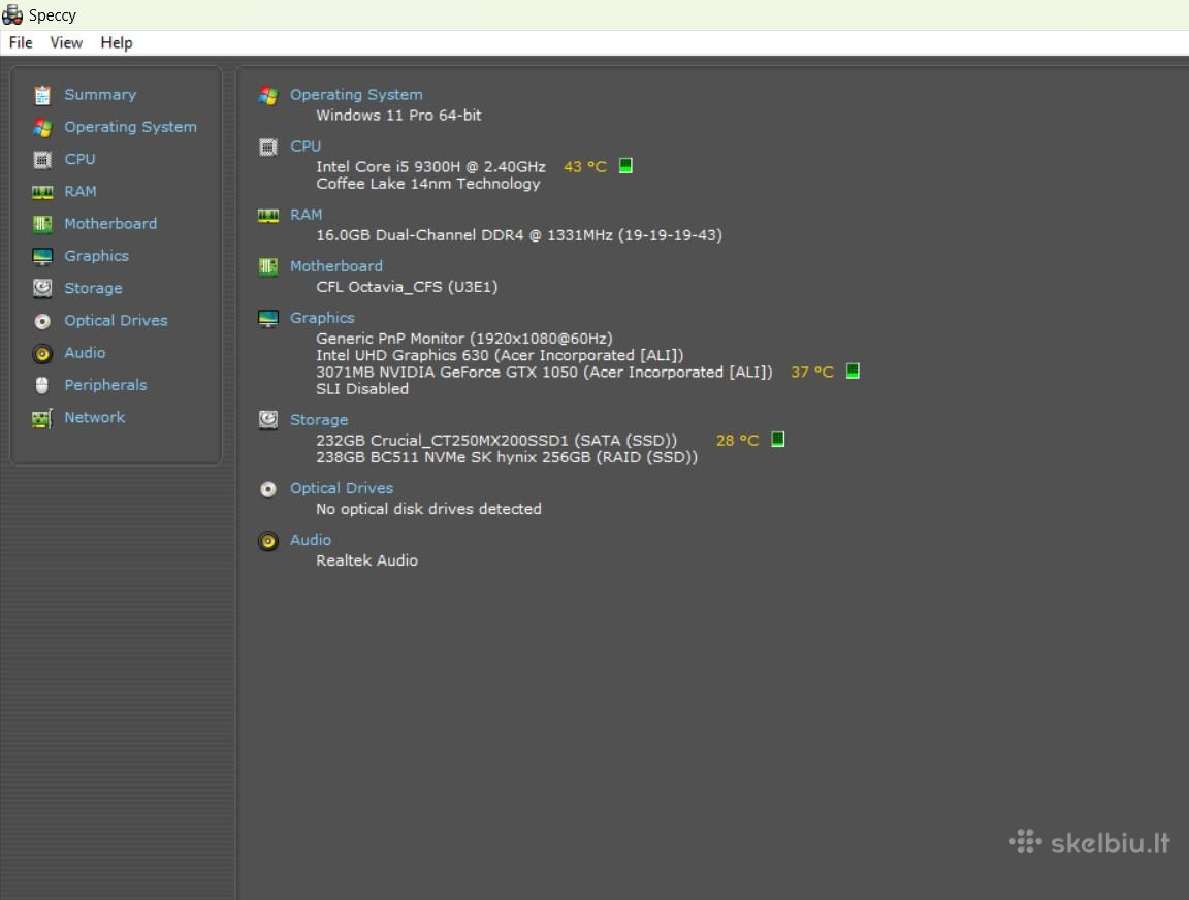The width and height of the screenshot is (1189, 900).
Task: Click the SLI Disabled text
Action: pyautogui.click(x=362, y=388)
